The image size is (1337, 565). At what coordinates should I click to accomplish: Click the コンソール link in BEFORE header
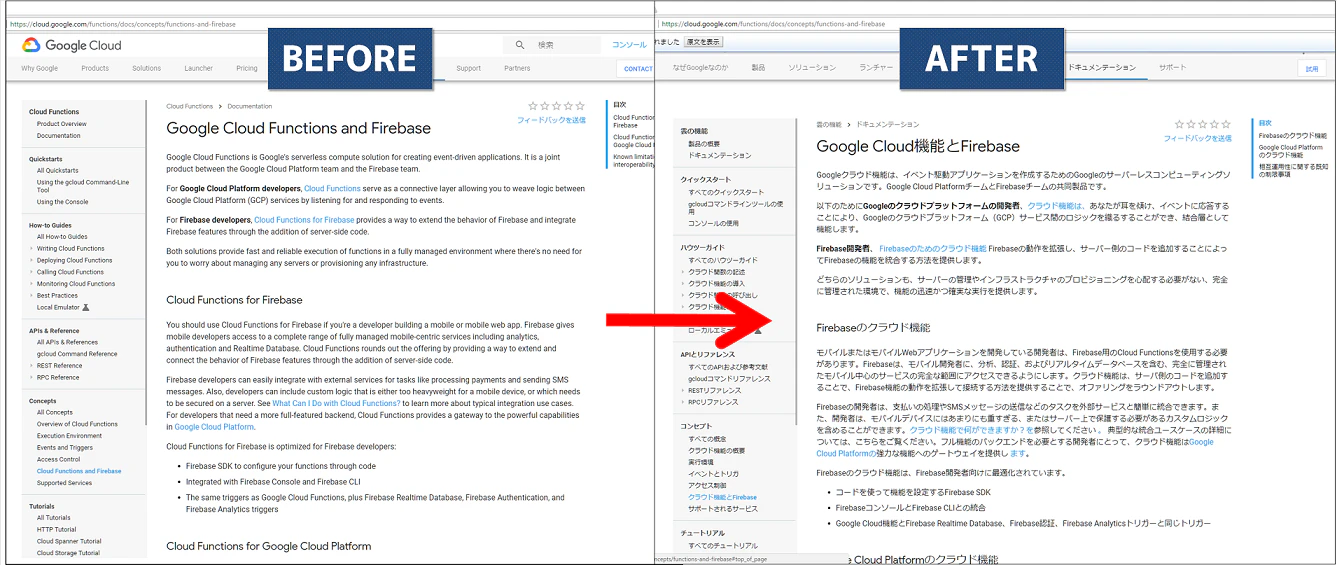629,45
